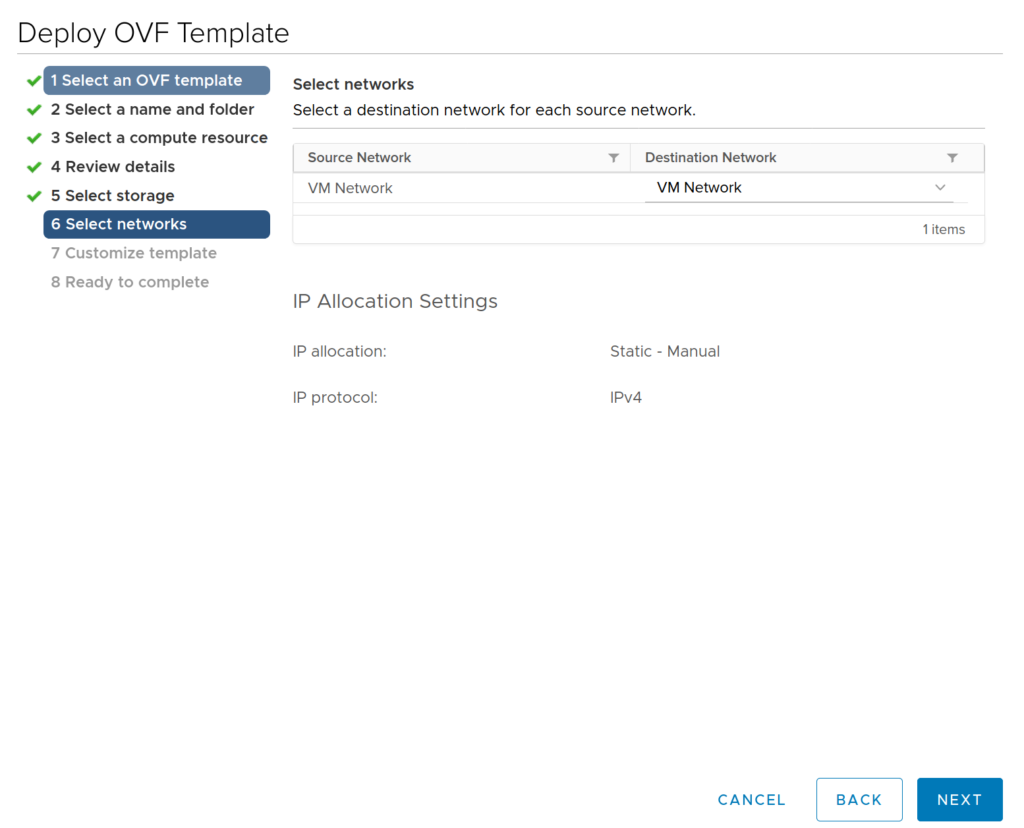Click the green checkmark beside Select storage
The image size is (1024, 828).
tap(34, 196)
